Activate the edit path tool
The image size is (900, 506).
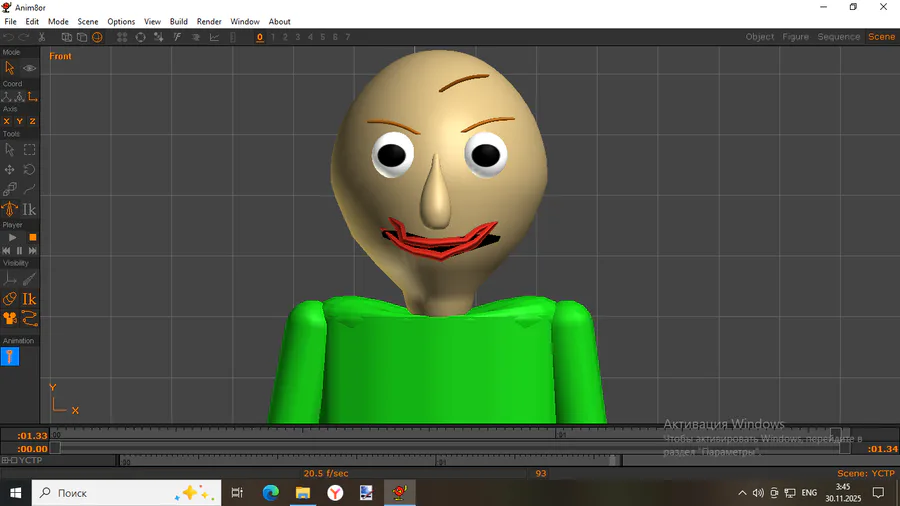coord(29,189)
